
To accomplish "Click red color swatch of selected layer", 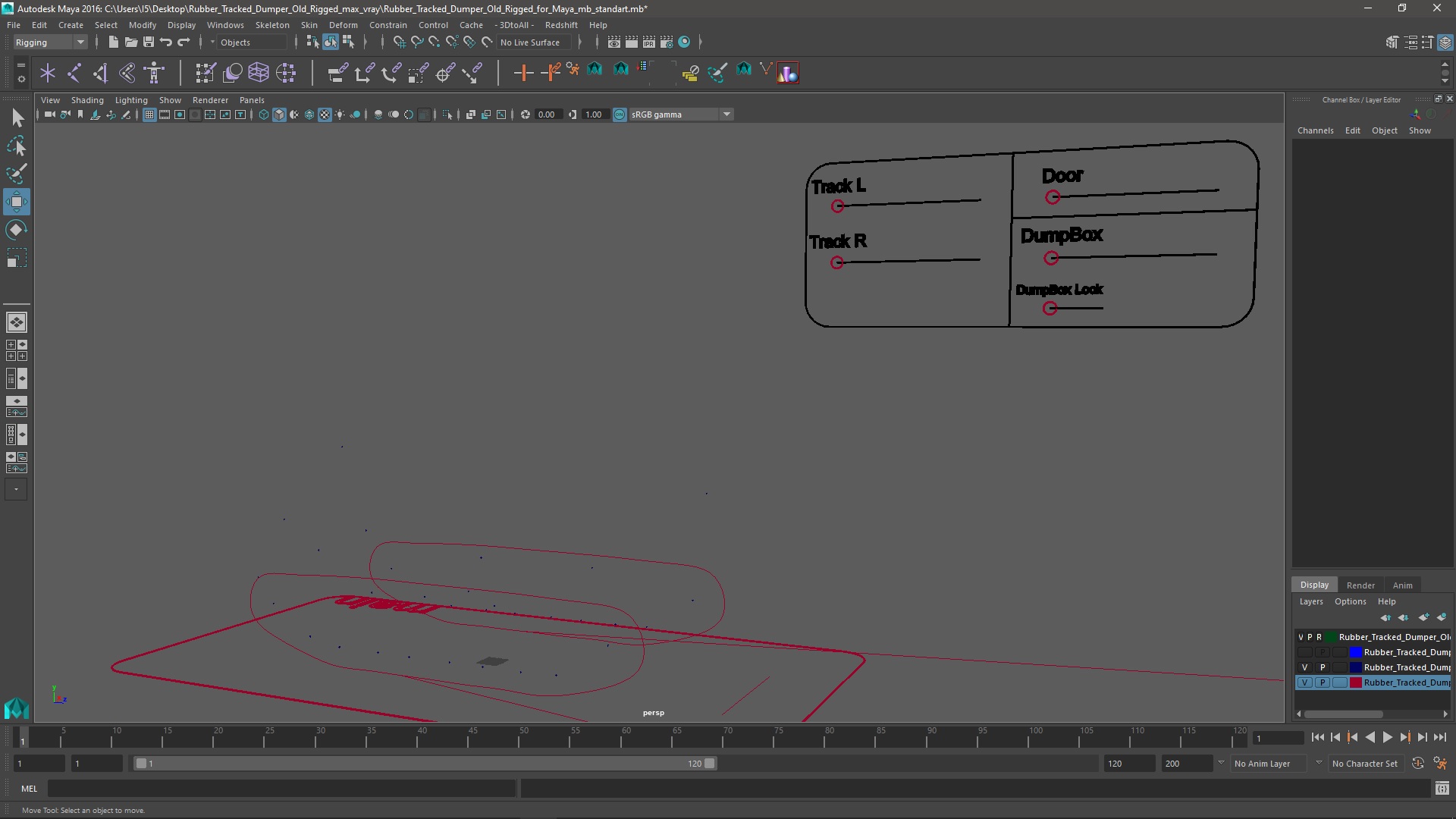I will [1355, 682].
